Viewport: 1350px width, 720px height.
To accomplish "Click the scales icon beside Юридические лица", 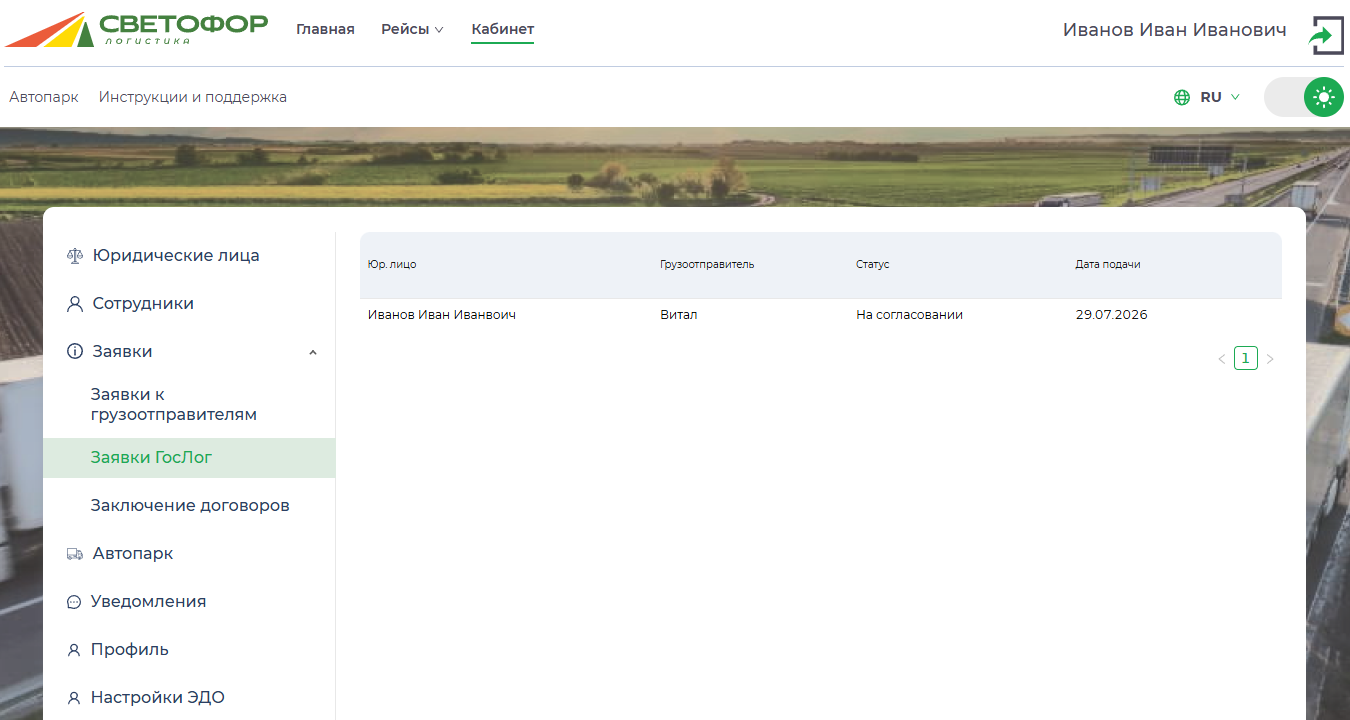I will click(x=75, y=255).
